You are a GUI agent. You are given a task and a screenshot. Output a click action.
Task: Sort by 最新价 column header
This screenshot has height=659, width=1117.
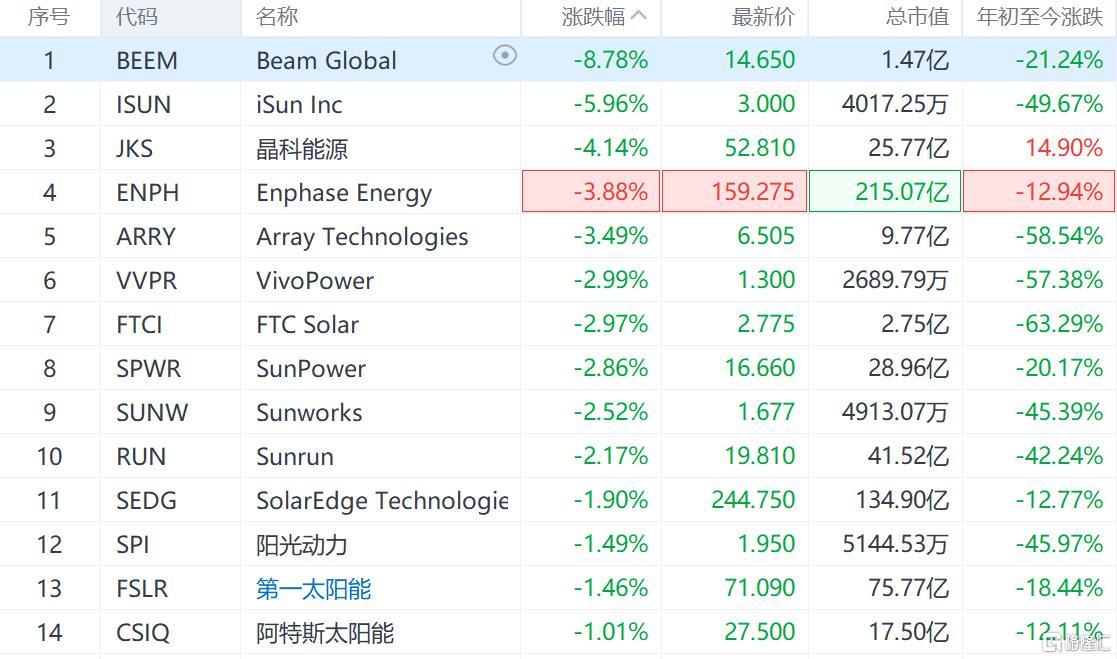(x=763, y=16)
